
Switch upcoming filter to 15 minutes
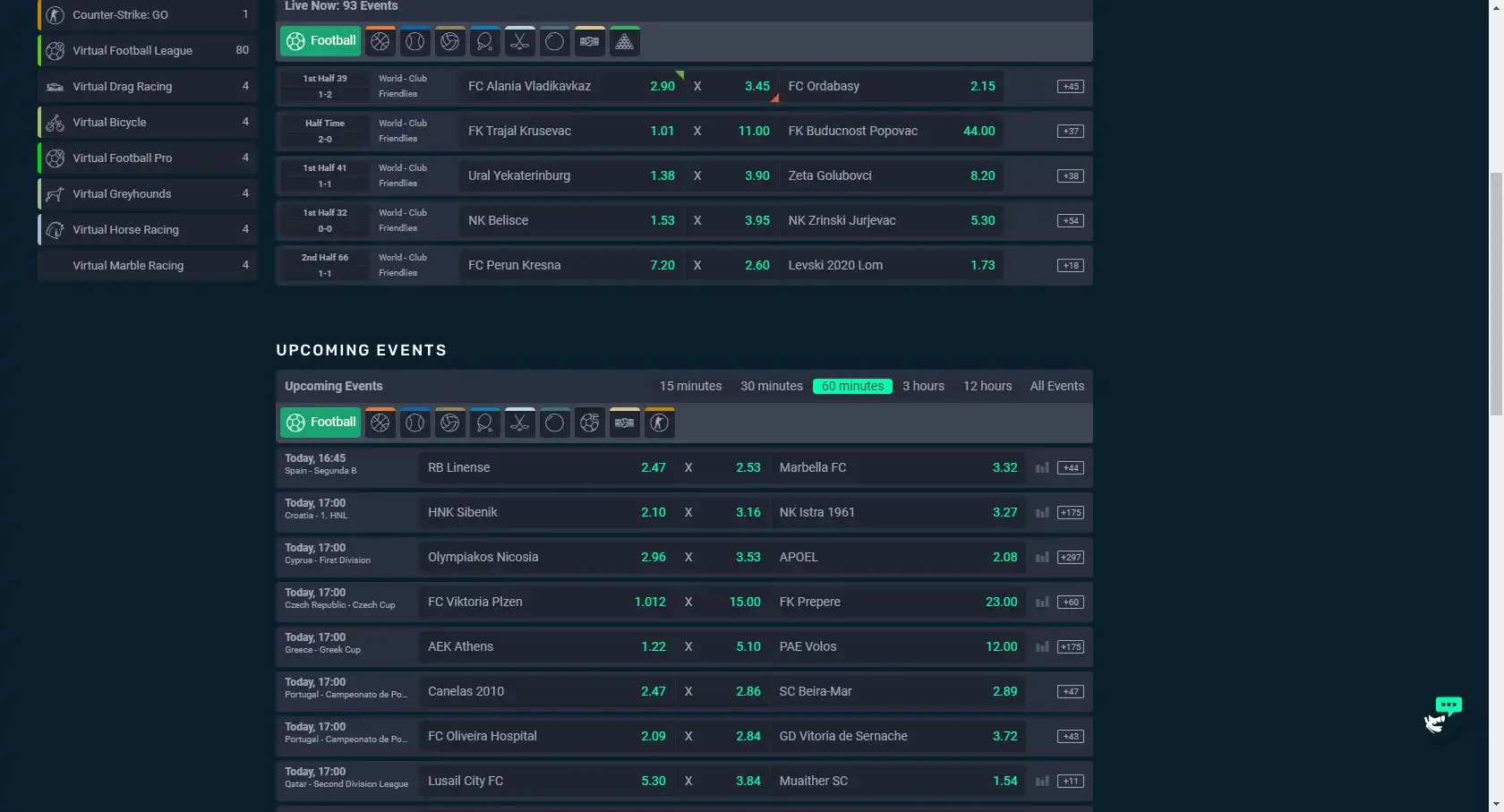point(690,387)
